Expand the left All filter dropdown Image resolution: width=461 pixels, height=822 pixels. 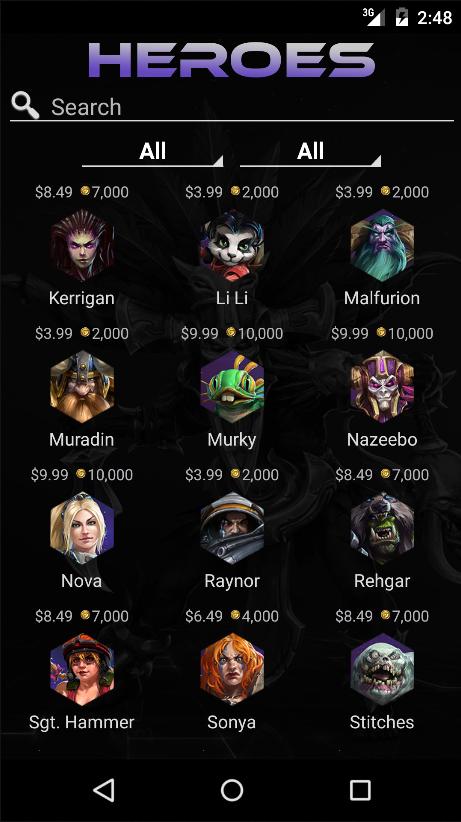tap(153, 153)
